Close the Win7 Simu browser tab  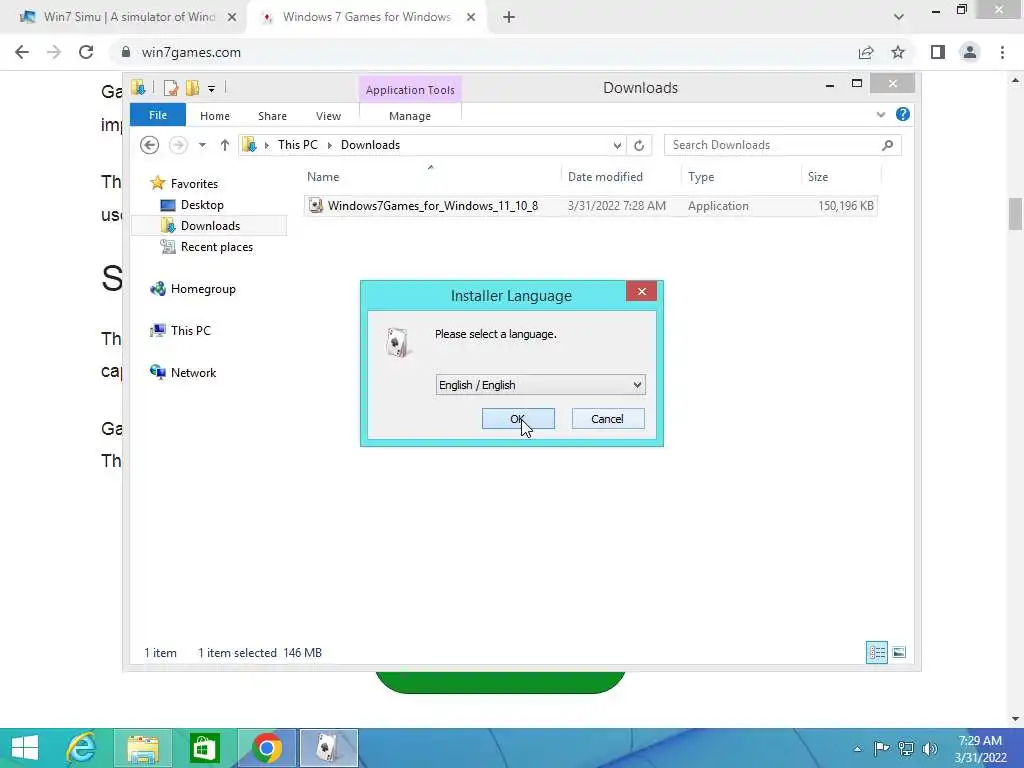click(x=232, y=17)
